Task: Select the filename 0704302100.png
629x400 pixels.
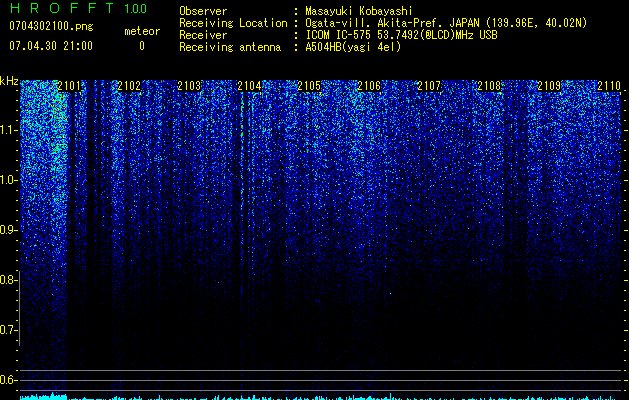Action: click(x=51, y=26)
